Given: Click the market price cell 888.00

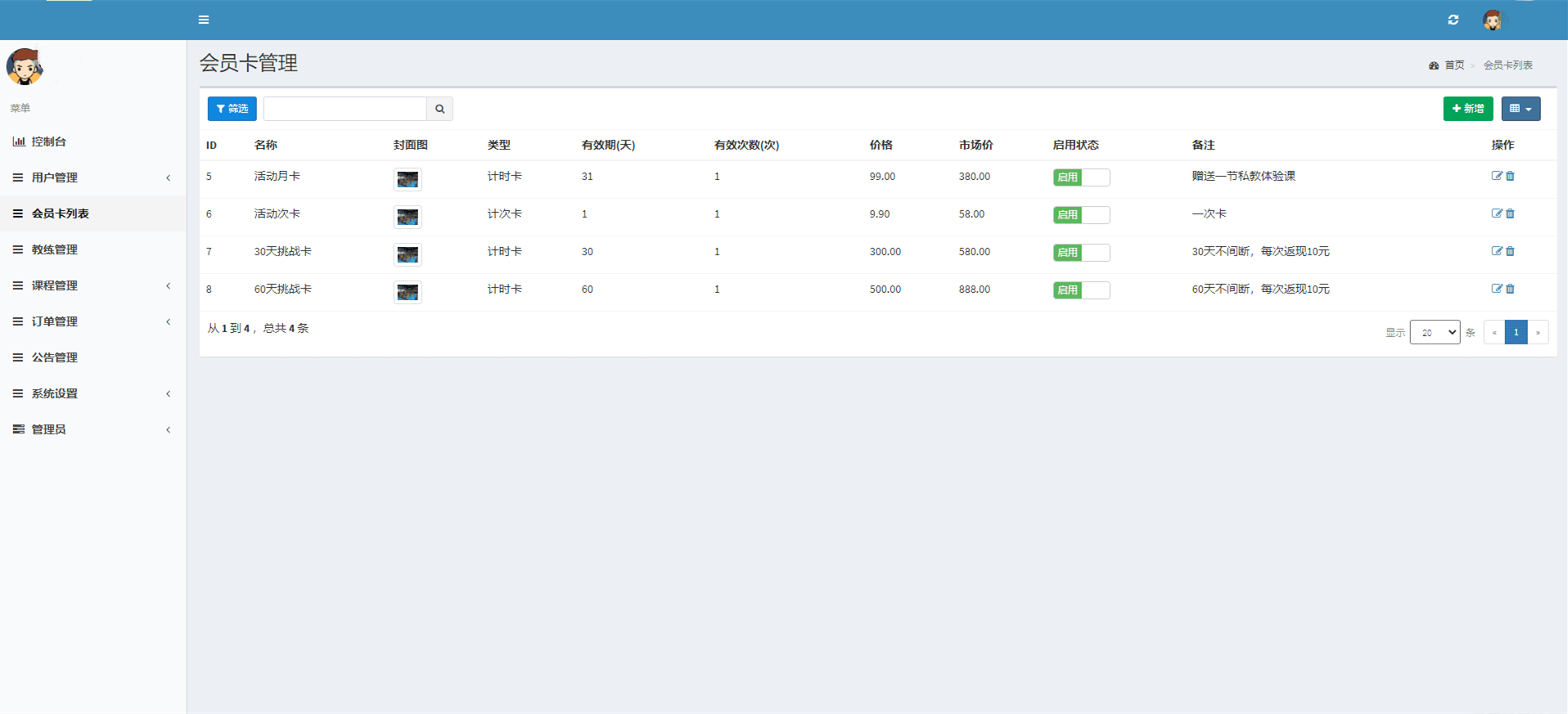Looking at the screenshot, I should pyautogui.click(x=974, y=290).
